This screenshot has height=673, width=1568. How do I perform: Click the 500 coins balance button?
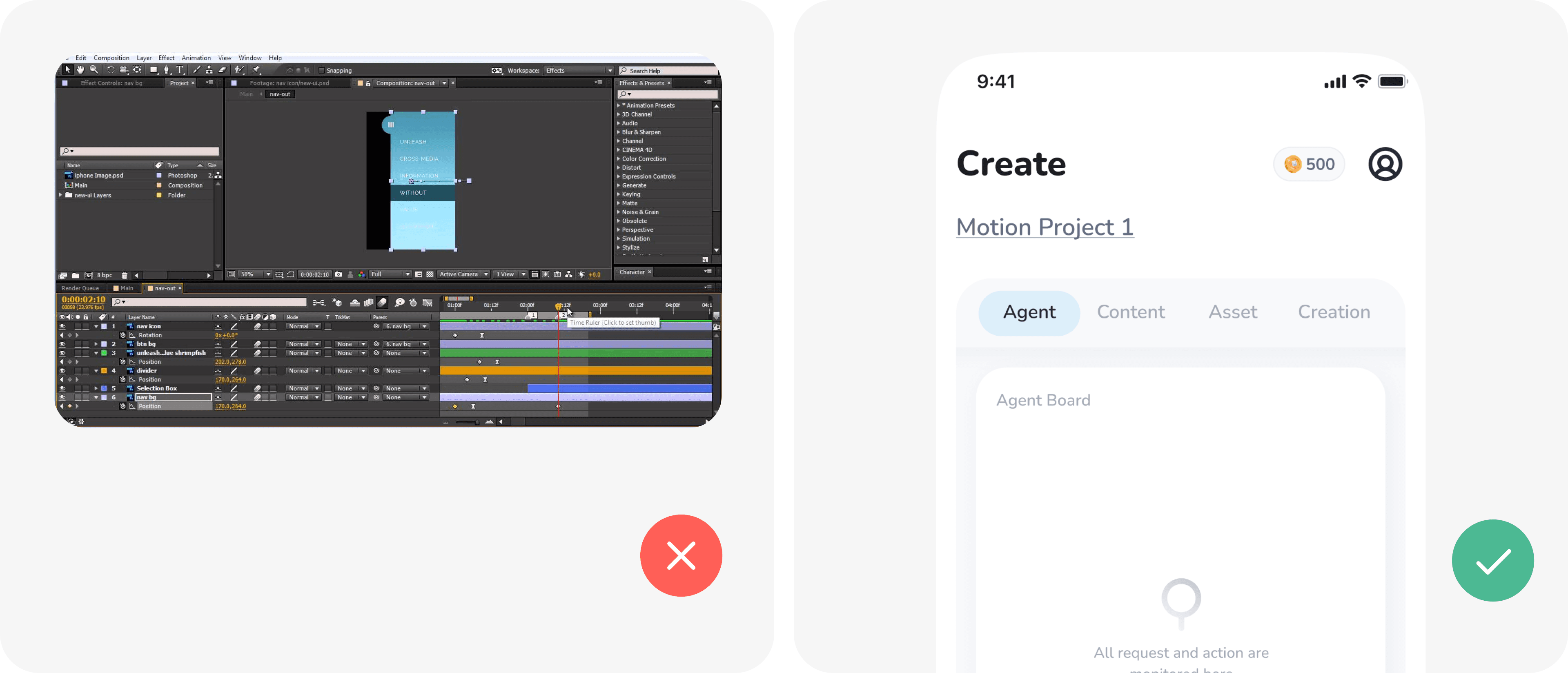[x=1309, y=164]
